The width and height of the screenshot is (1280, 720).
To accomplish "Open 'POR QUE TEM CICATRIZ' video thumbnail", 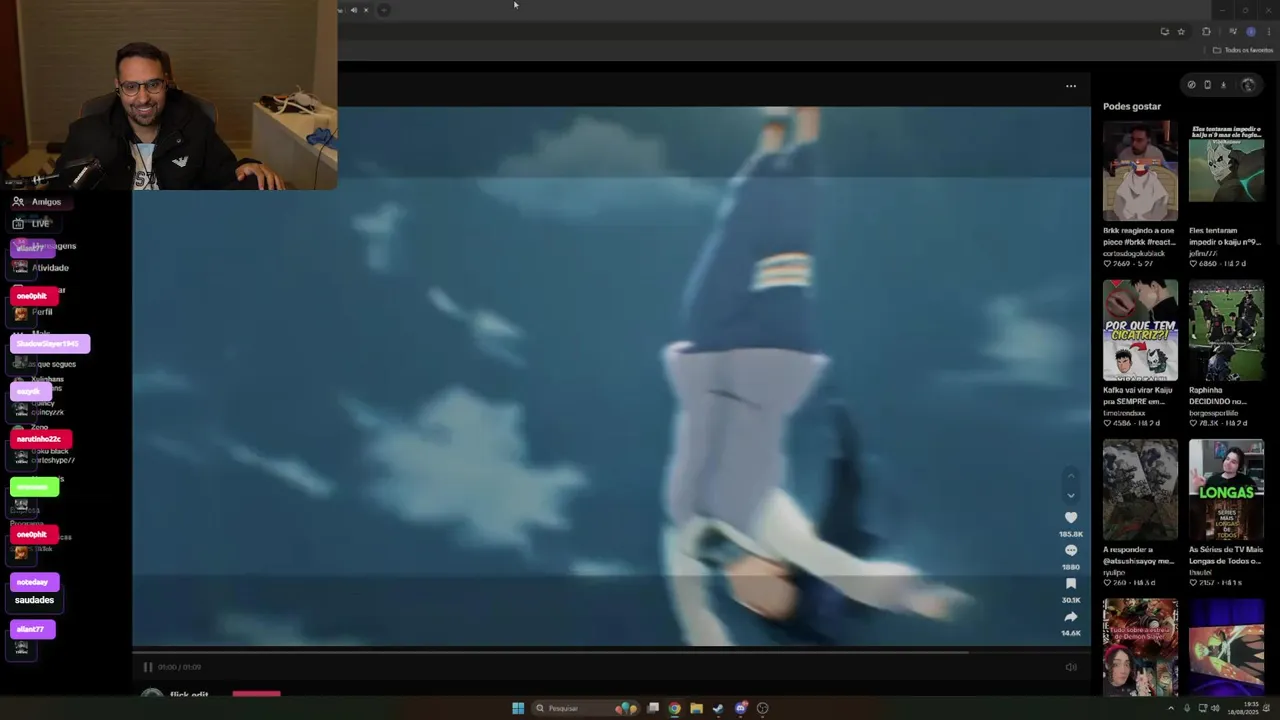I will [1140, 330].
